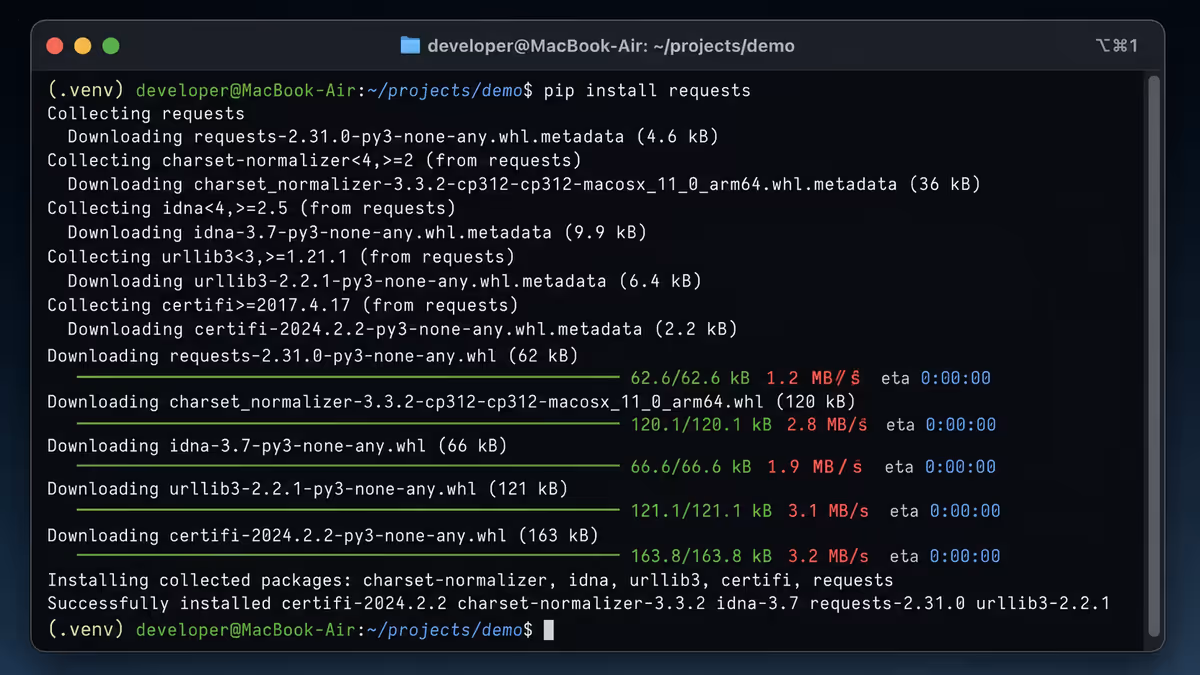Click 'Downloading idna-3.7-py3-none-any.whl (66 kB)' line
Screen dimensions: 1200x675
pyautogui.click(x=277, y=446)
